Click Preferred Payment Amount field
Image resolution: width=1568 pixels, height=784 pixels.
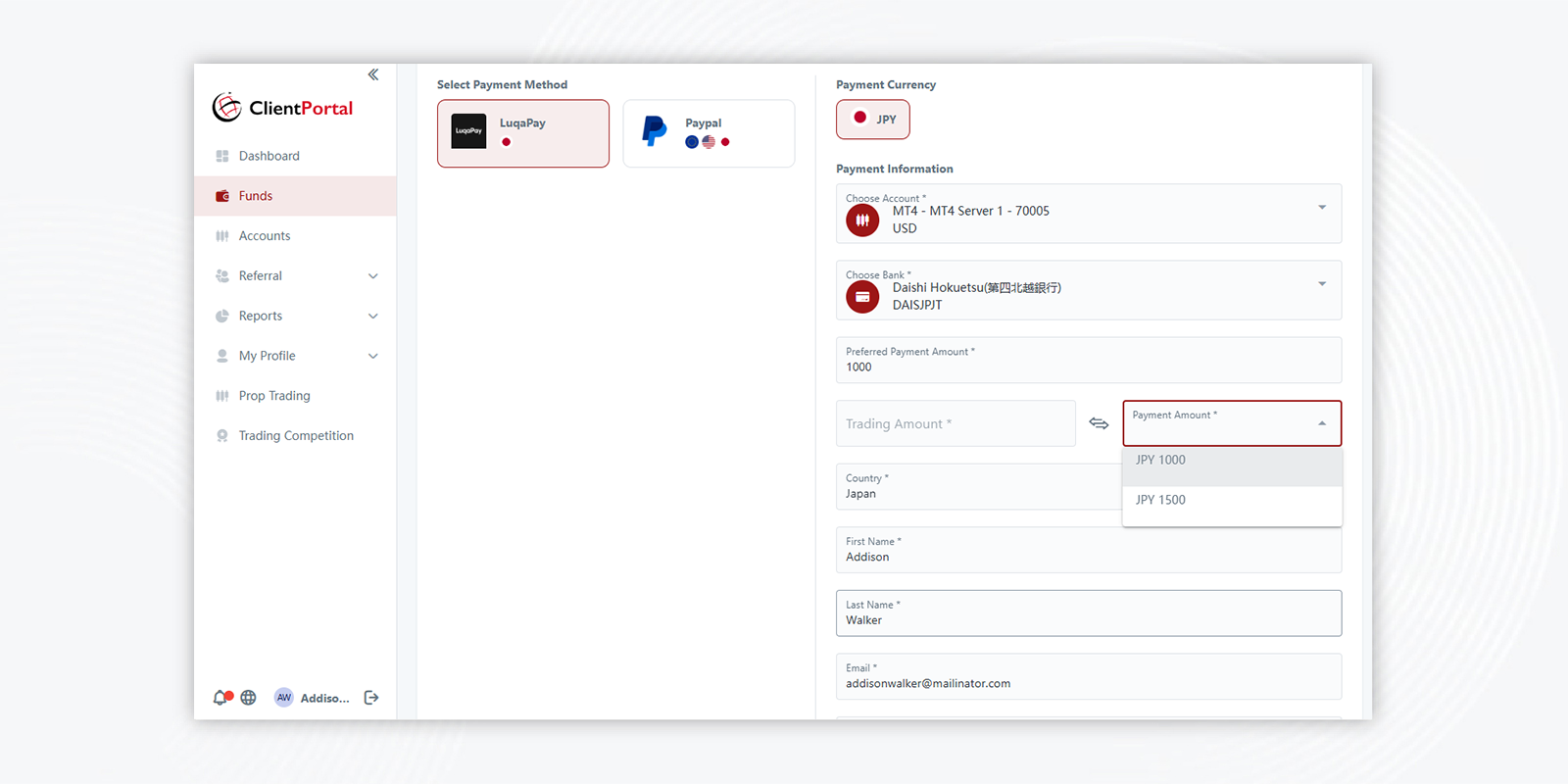coord(1089,360)
